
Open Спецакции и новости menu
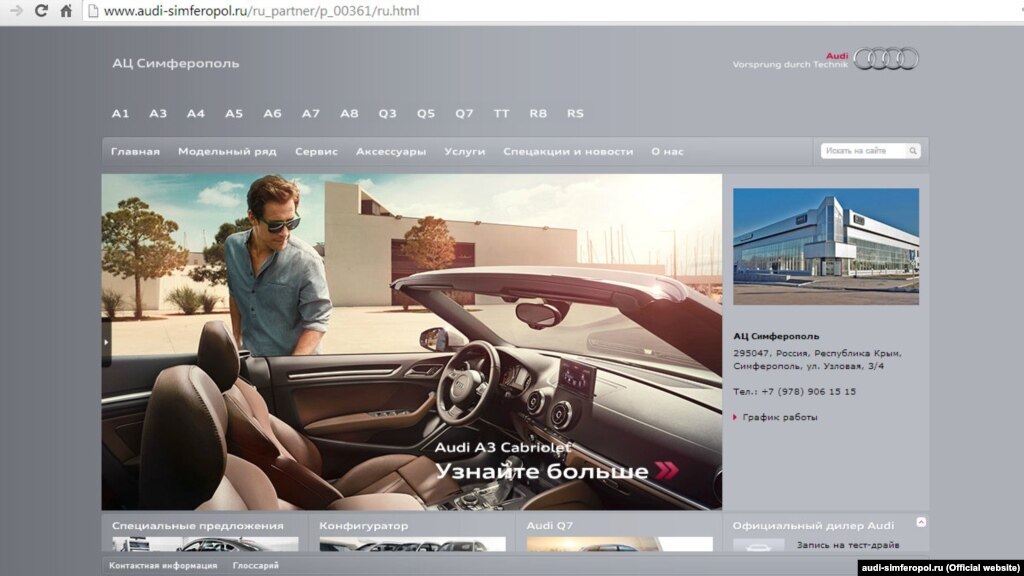point(568,152)
